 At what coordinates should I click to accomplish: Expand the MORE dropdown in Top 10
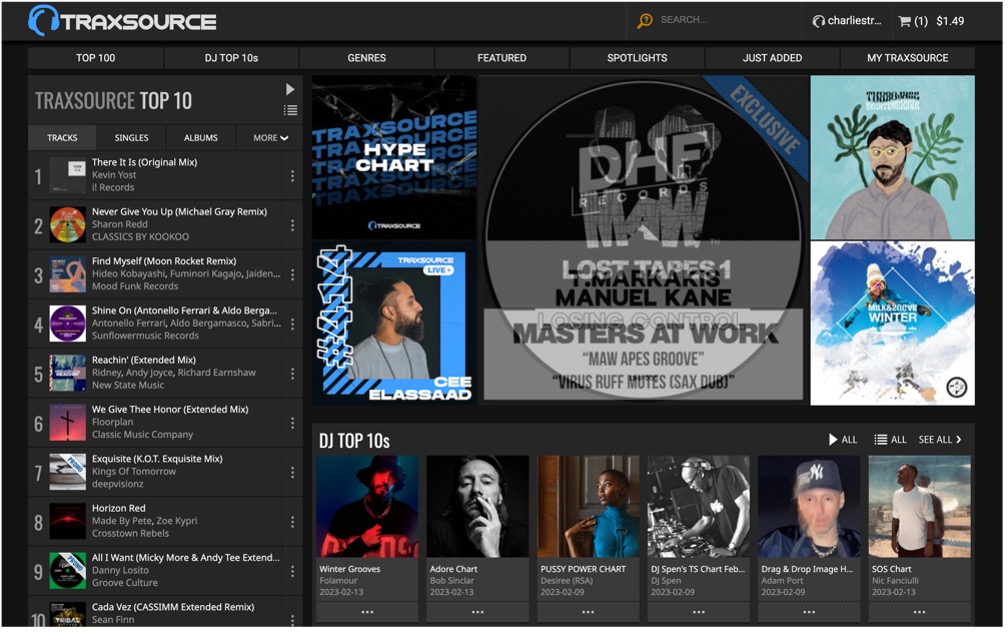point(270,138)
